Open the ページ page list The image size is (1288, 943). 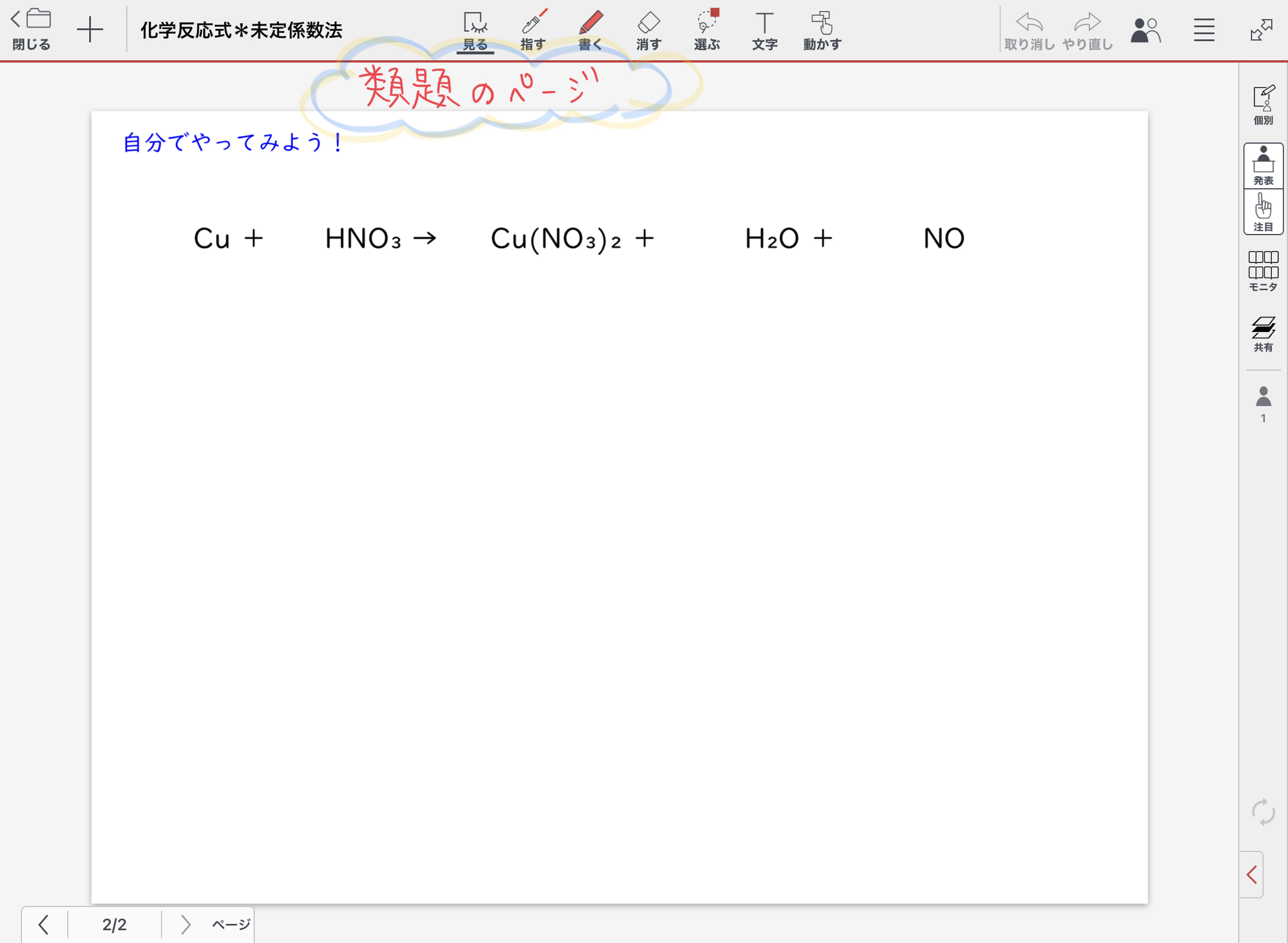(x=231, y=924)
